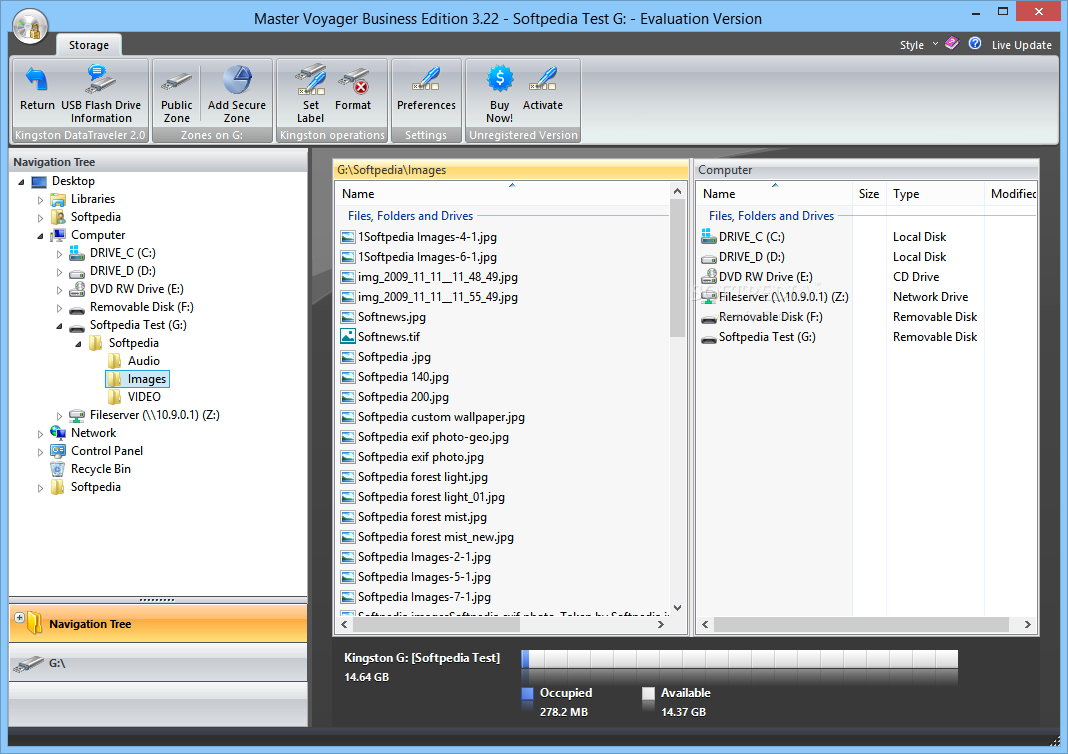Select DVD RW Drive (E:) in Computer pane

(757, 277)
